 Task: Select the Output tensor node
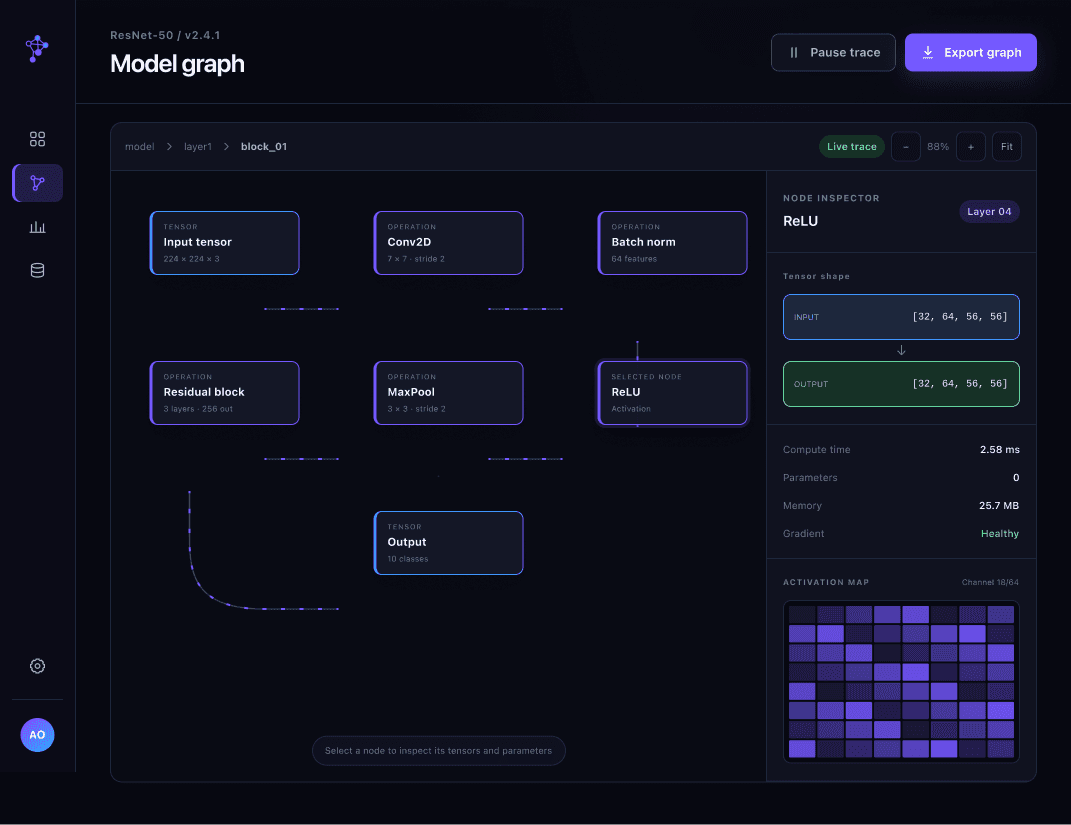click(449, 543)
